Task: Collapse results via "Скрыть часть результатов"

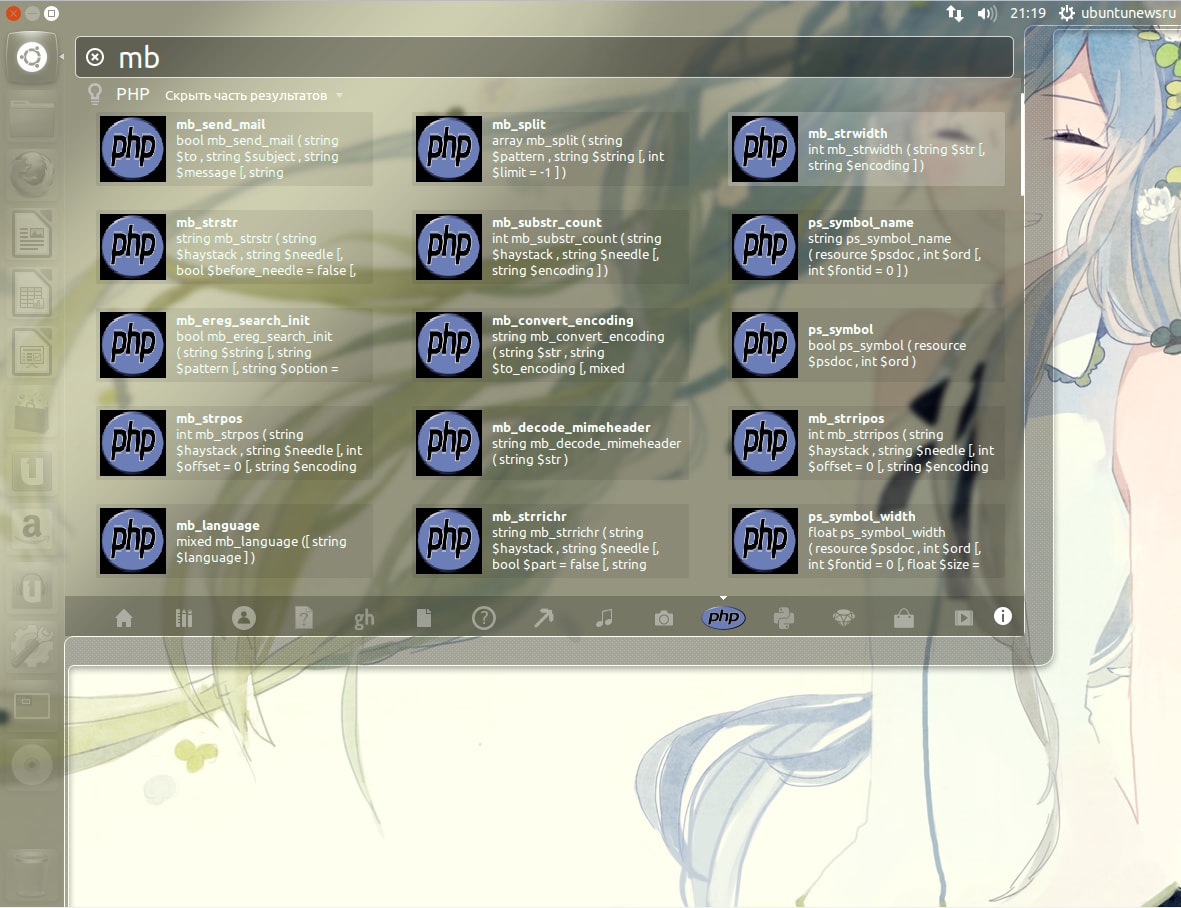Action: [254, 96]
